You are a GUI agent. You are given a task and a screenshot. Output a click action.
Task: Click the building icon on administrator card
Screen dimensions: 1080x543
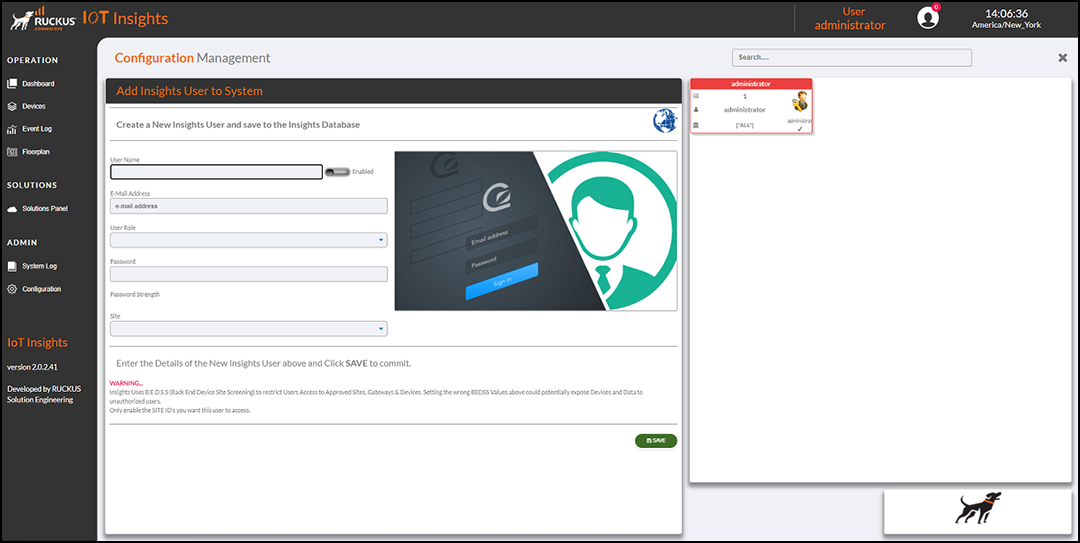point(696,125)
